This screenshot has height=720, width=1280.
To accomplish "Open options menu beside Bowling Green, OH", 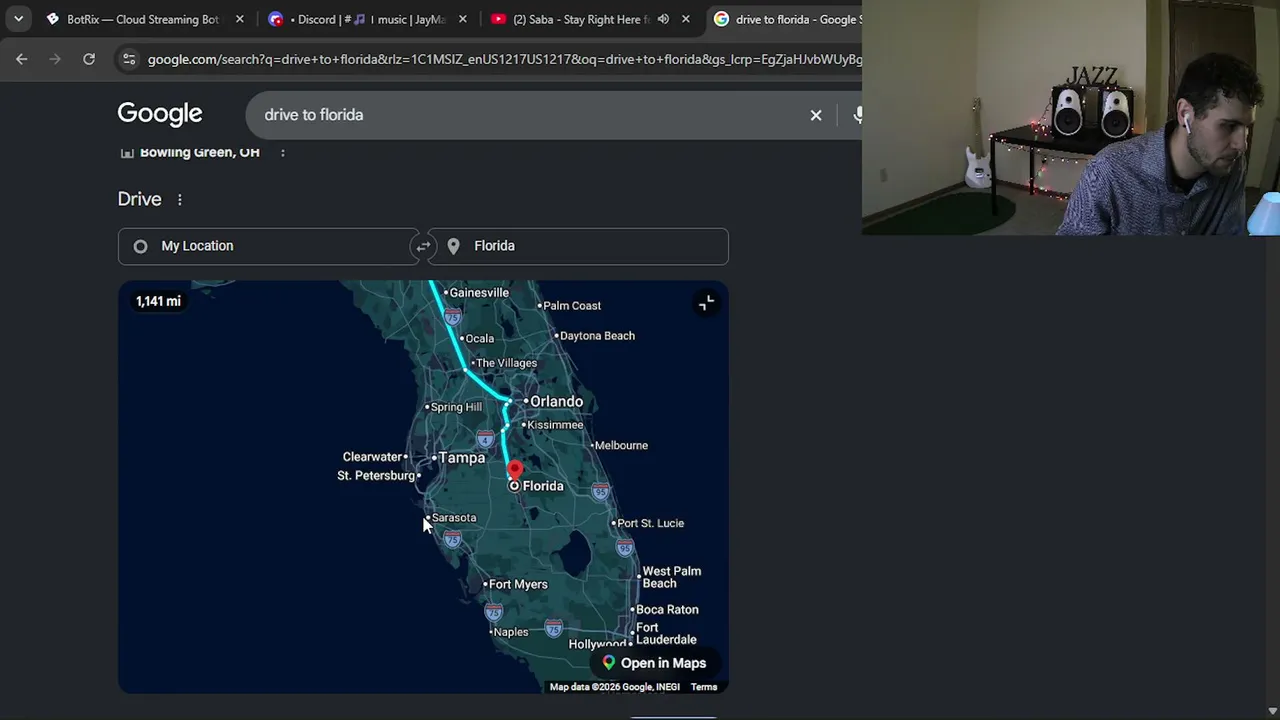I will click(282, 152).
